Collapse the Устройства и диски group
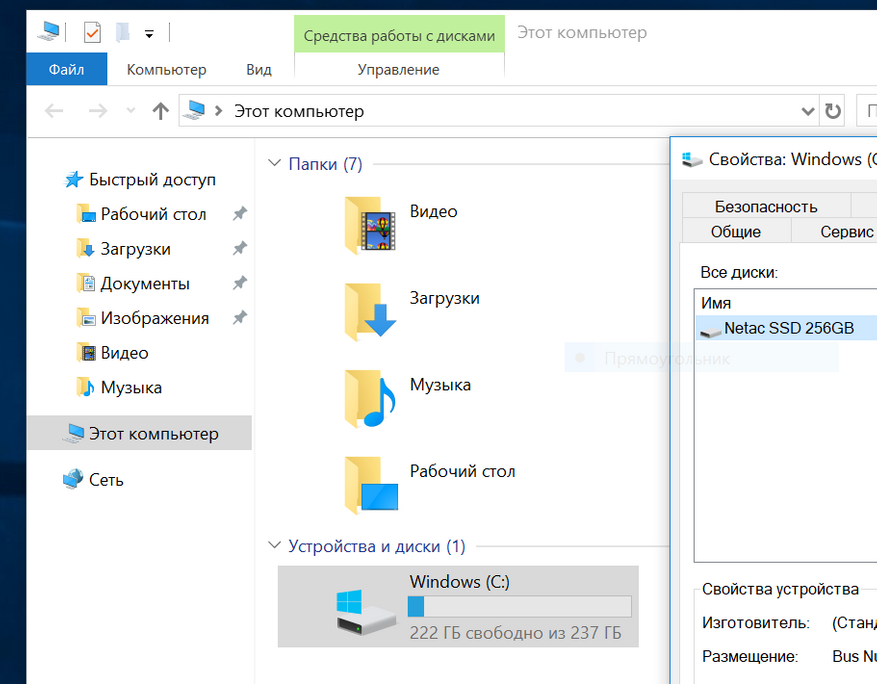This screenshot has height=684, width=877. coord(275,547)
